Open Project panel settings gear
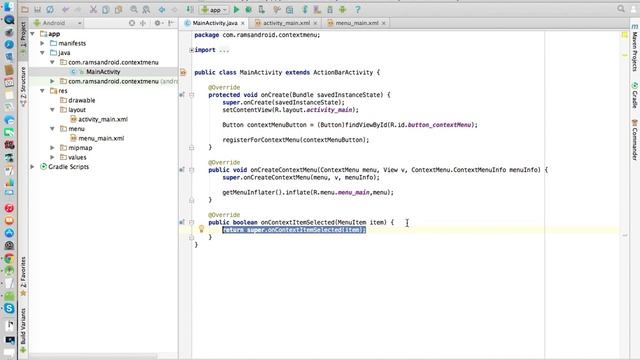The image size is (640, 360). point(158,23)
